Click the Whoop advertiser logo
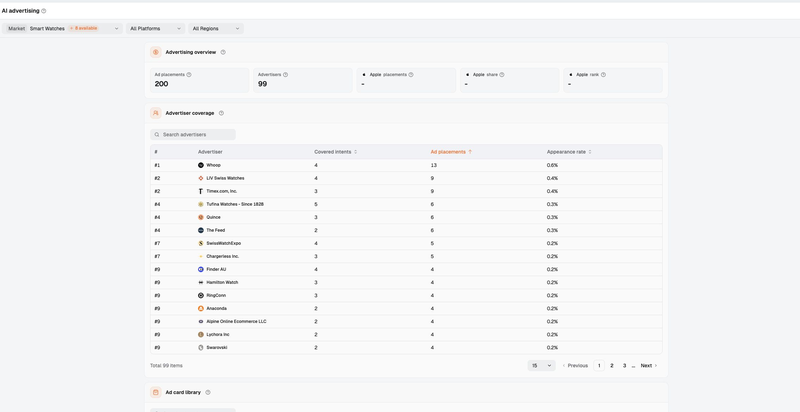800x412 pixels. (x=201, y=165)
